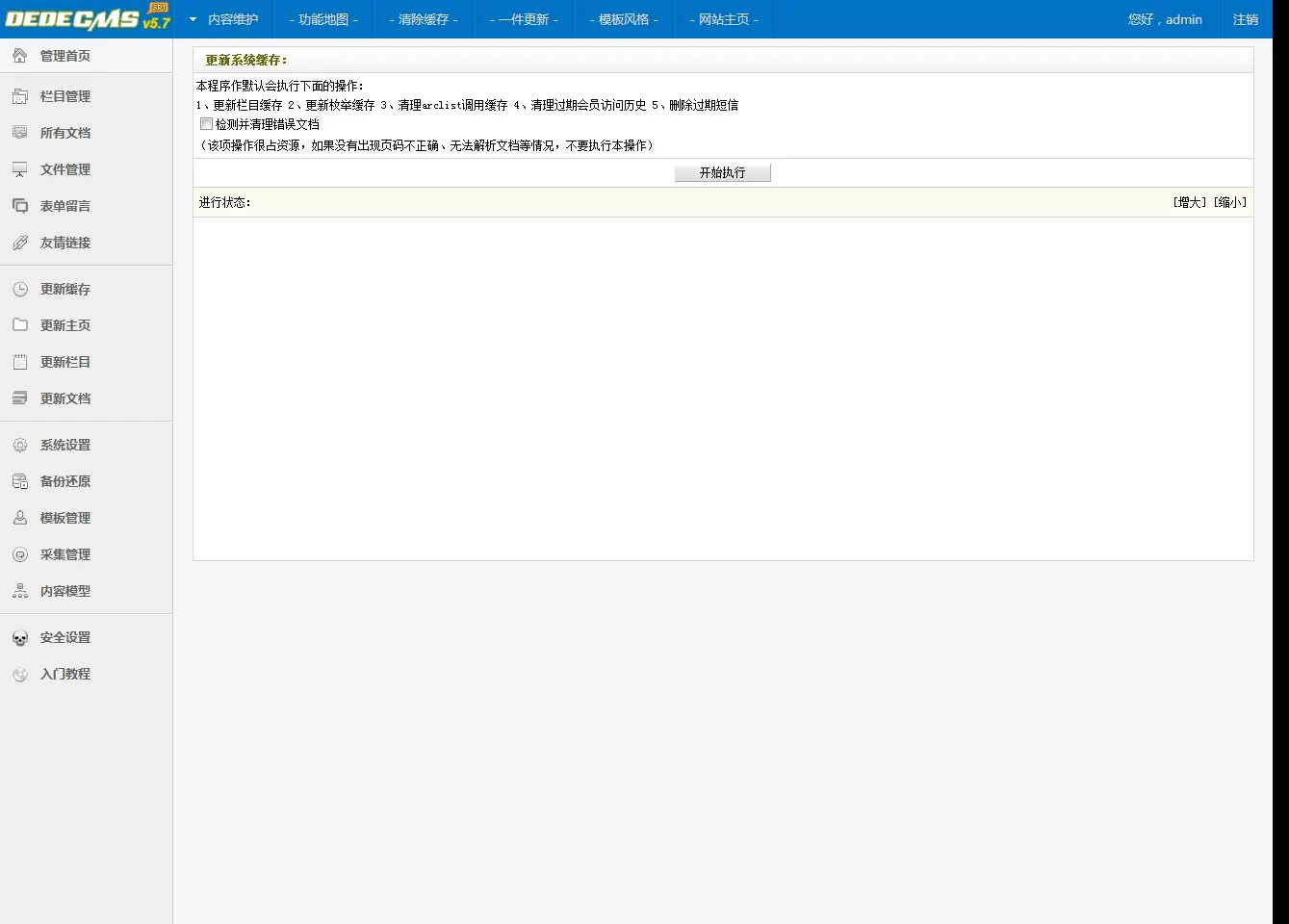This screenshot has height=924, width=1289.
Task: Select 更新文档 in sidebar
Action: point(65,398)
